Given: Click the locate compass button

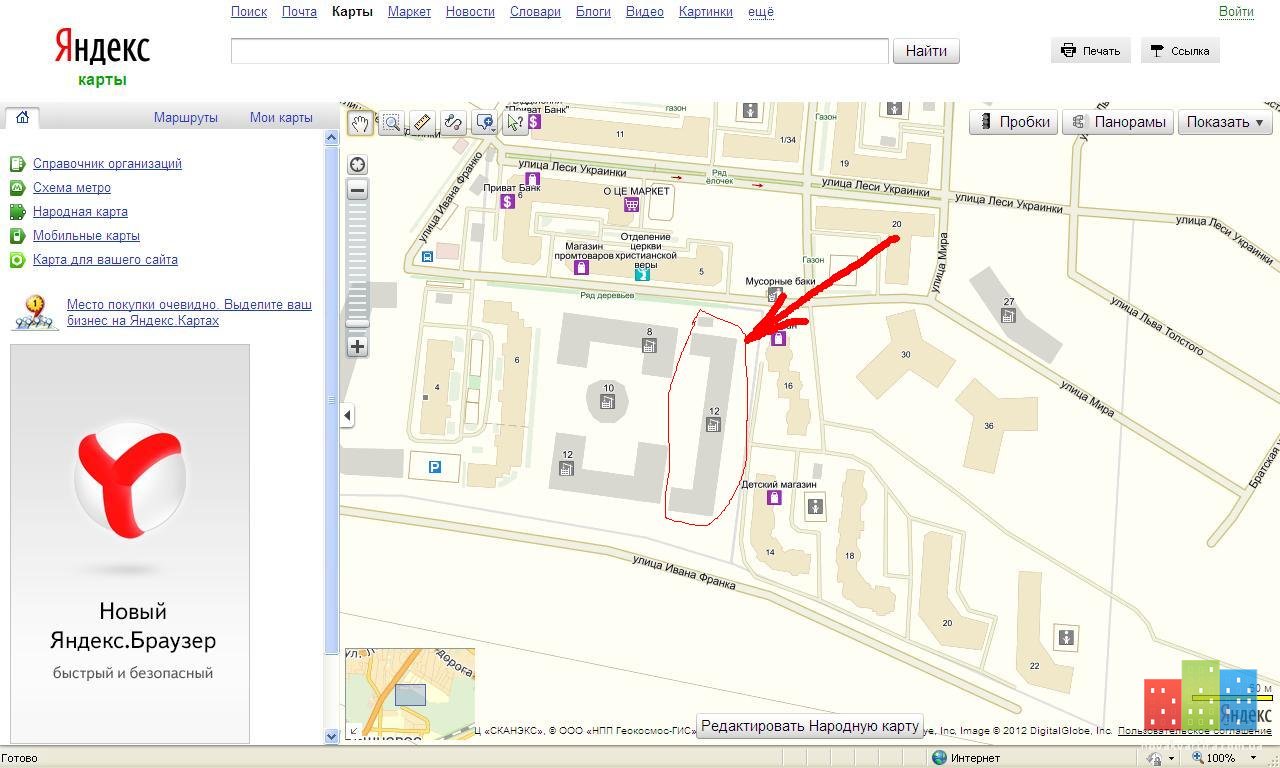Looking at the screenshot, I should (x=357, y=164).
